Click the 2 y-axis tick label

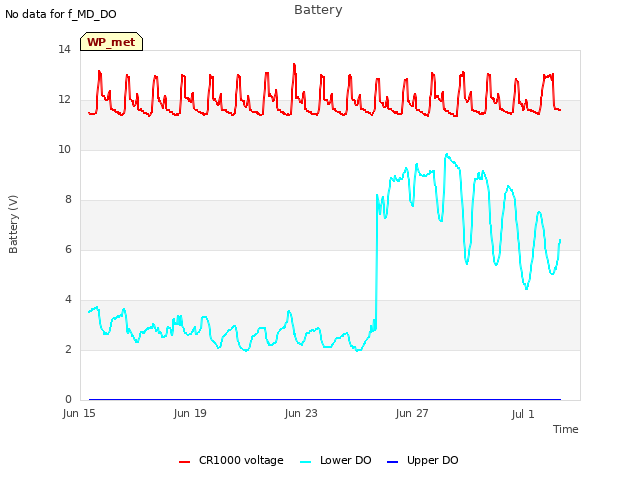pos(68,350)
